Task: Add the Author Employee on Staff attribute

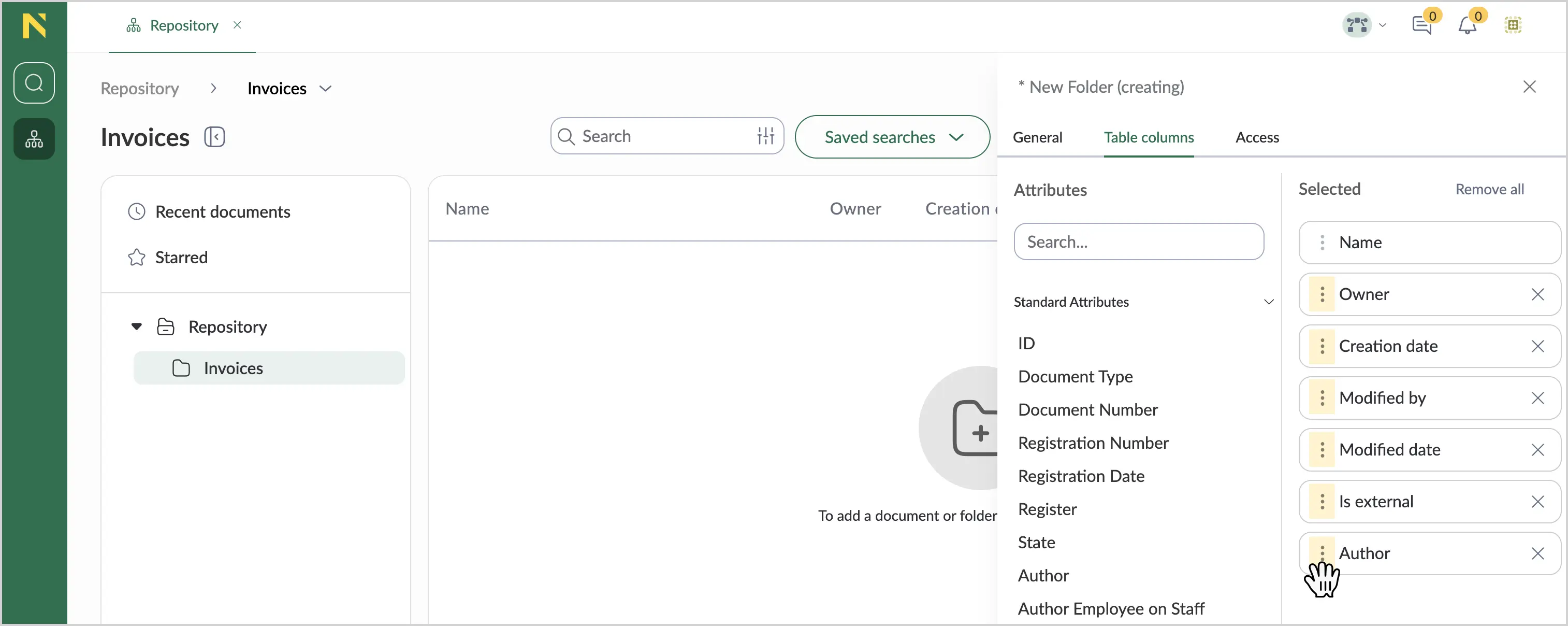Action: tap(1111, 609)
